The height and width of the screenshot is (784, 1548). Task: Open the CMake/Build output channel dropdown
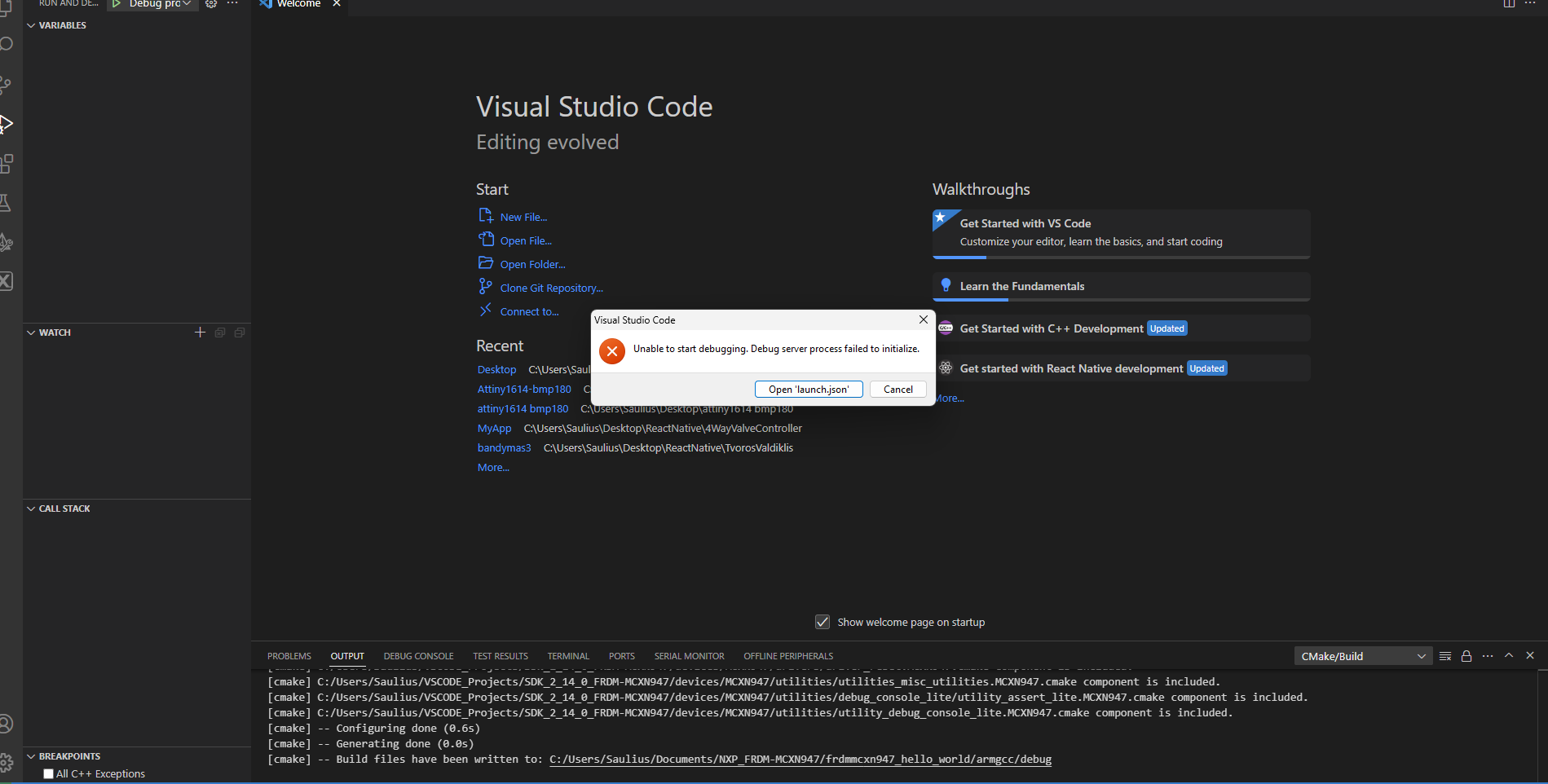coord(1363,656)
